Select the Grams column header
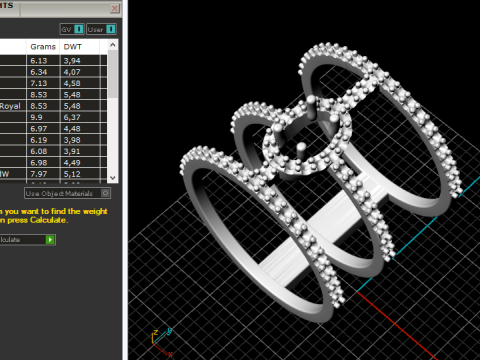The image size is (480, 360). pyautogui.click(x=43, y=47)
